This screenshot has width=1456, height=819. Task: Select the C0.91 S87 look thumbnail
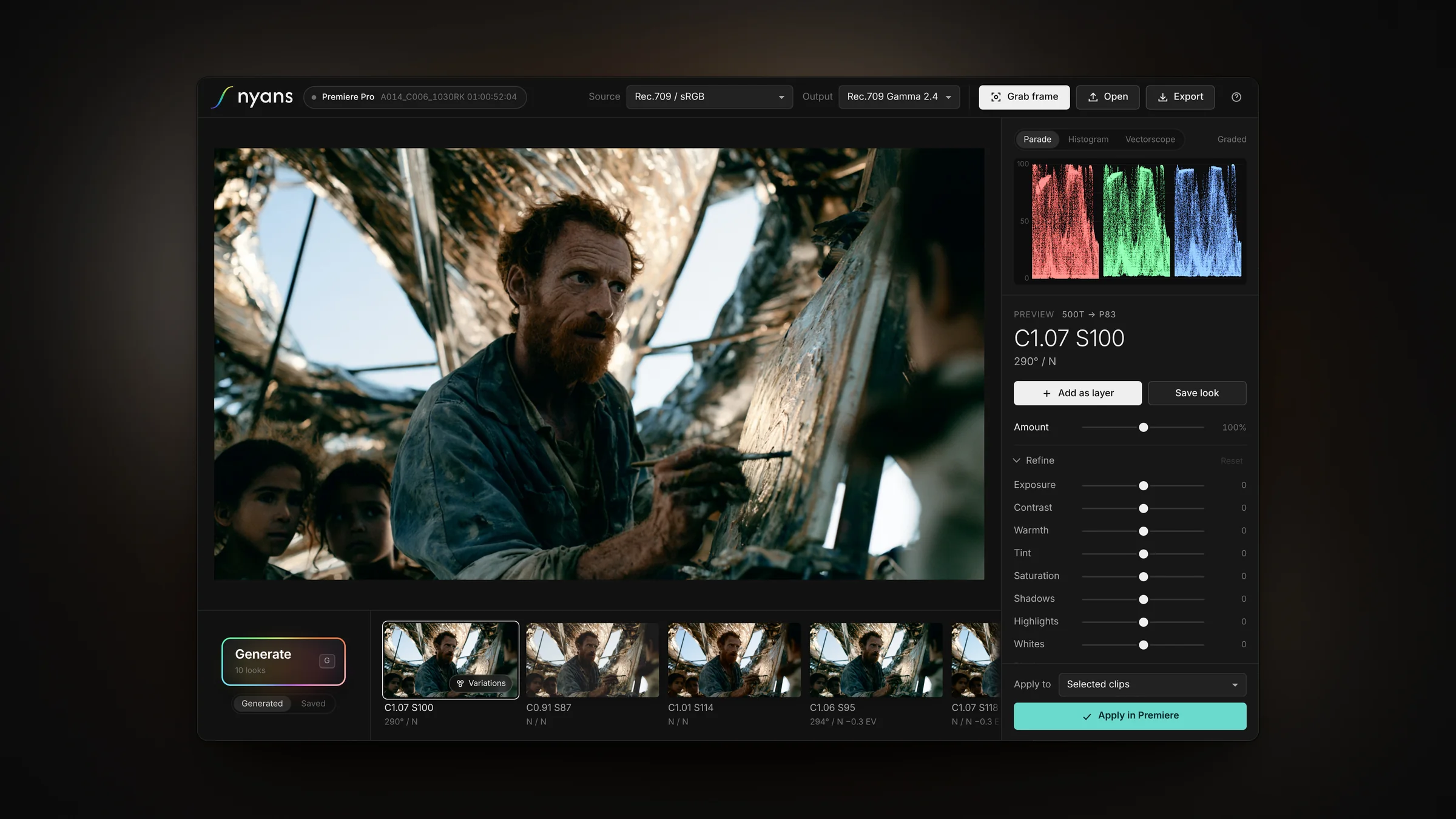point(592,660)
